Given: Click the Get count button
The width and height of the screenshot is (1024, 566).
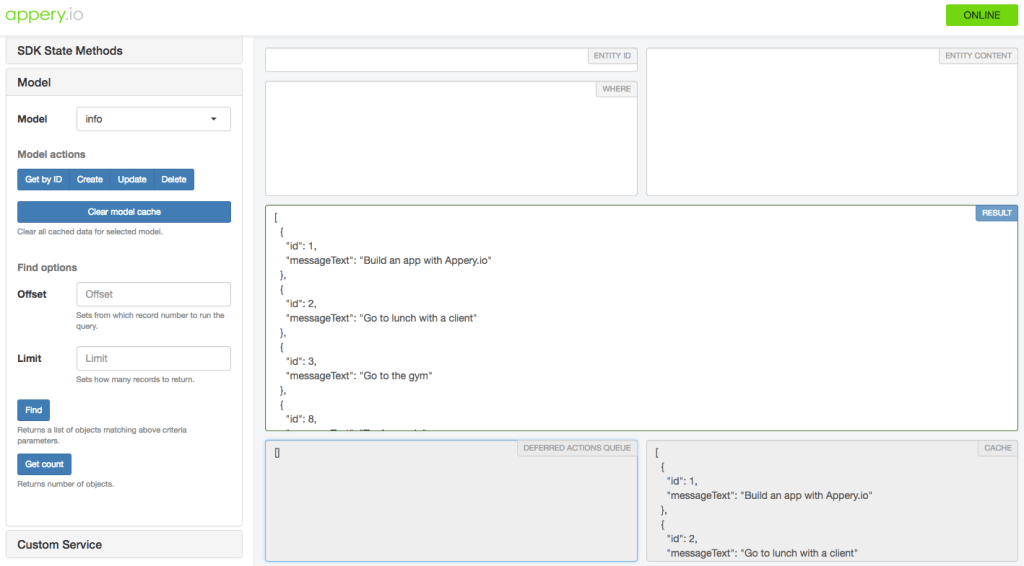Looking at the screenshot, I should coord(44,464).
